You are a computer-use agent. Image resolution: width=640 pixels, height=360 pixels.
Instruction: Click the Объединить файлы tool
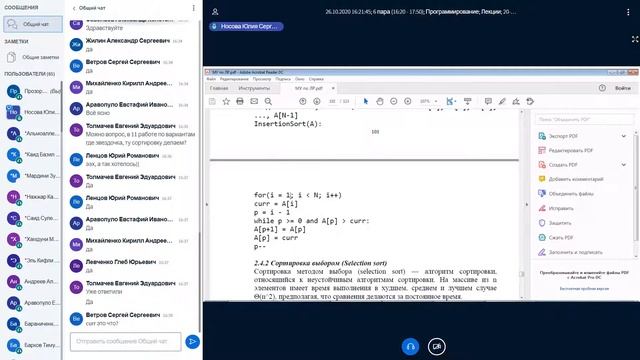pos(566,194)
